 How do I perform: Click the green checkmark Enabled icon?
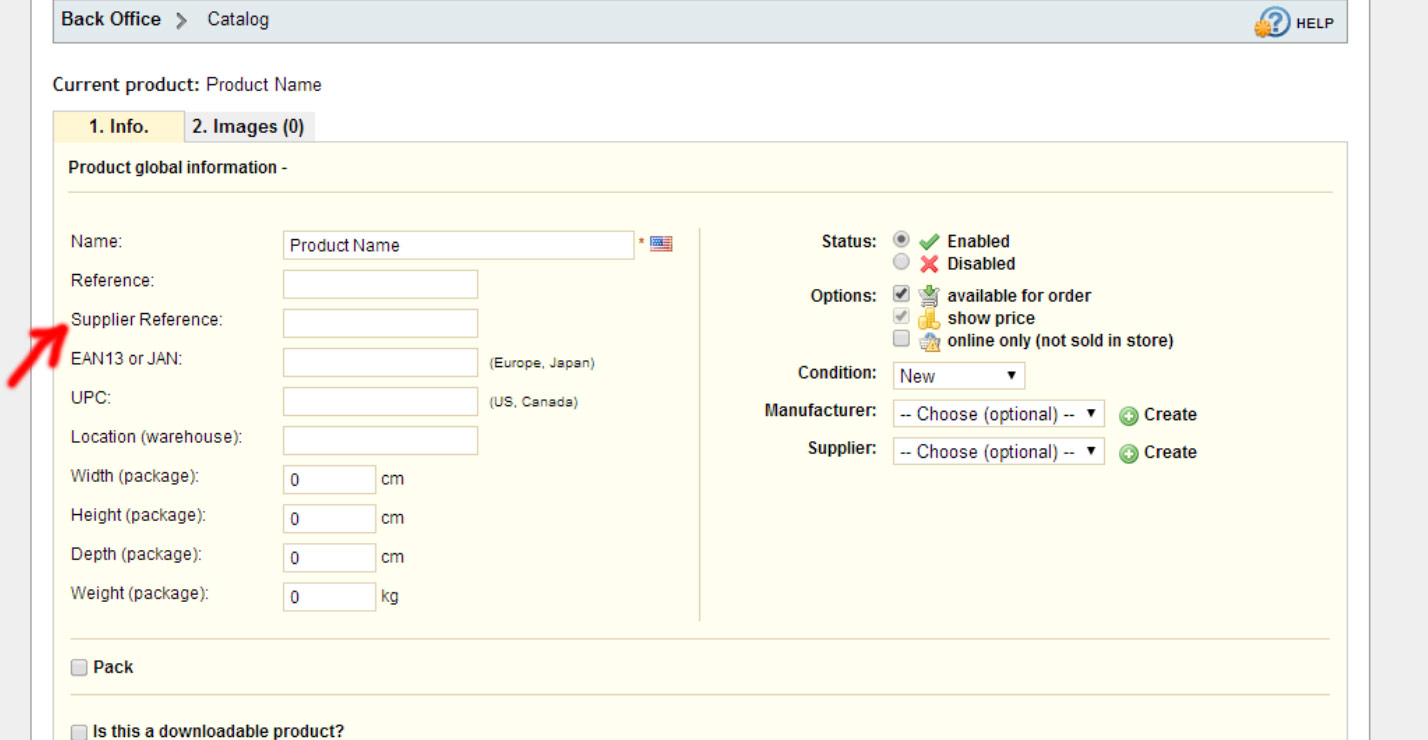(930, 242)
